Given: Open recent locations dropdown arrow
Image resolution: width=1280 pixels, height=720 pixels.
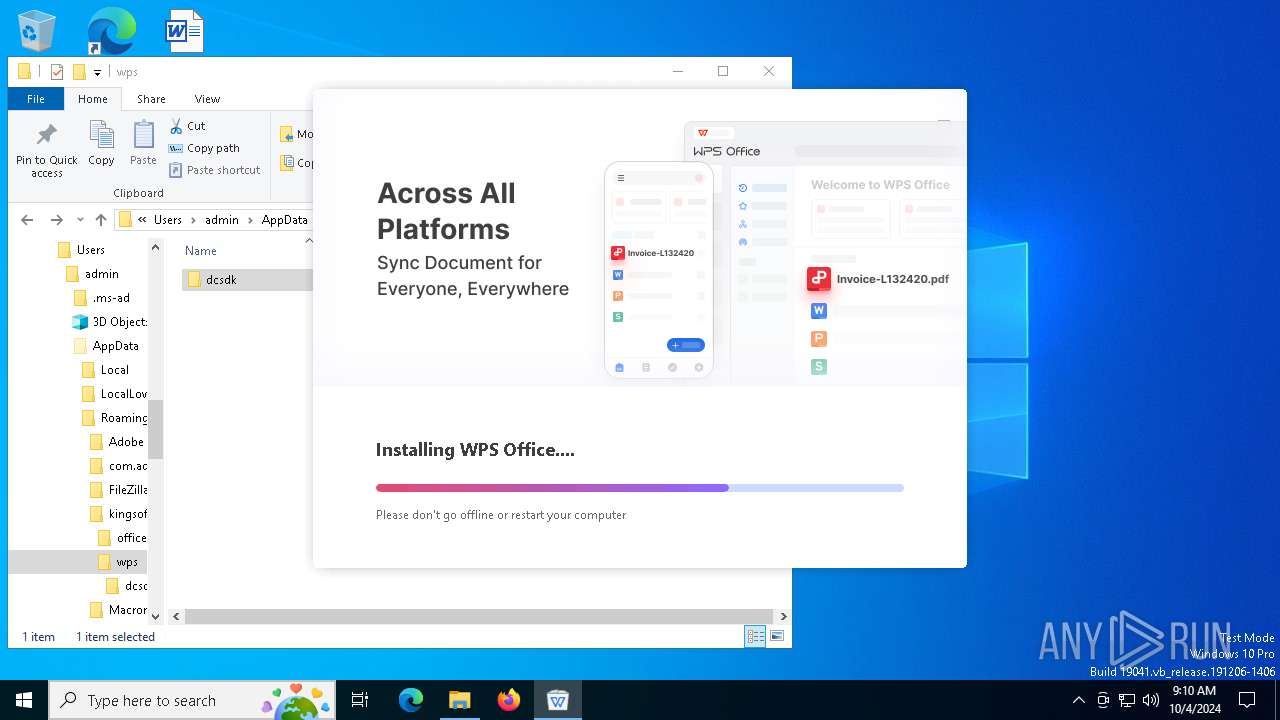Looking at the screenshot, I should point(81,220).
